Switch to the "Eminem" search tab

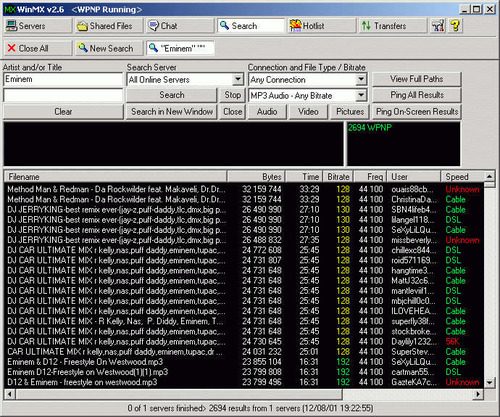point(180,48)
